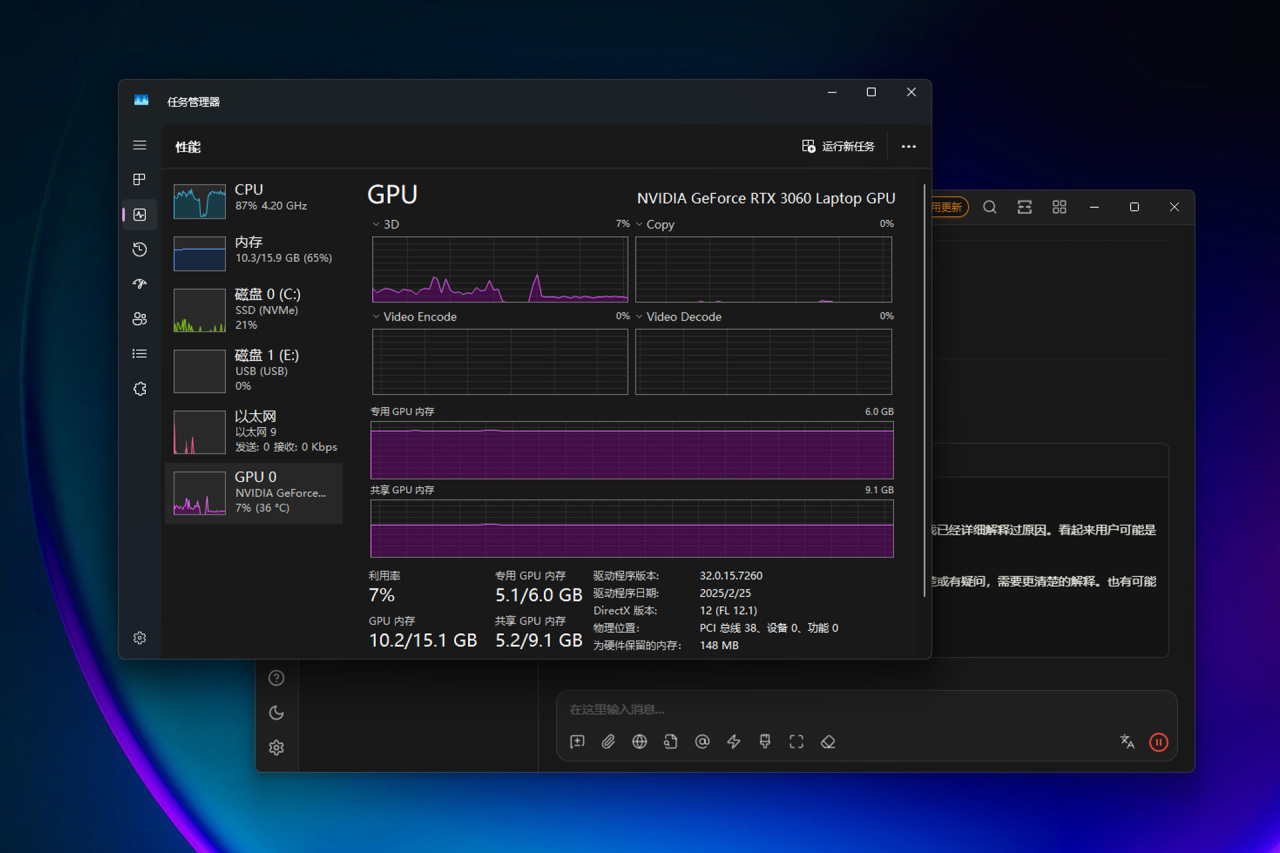Click the orange update badge in chat window
Screen dimensions: 1280x853
pos(948,207)
